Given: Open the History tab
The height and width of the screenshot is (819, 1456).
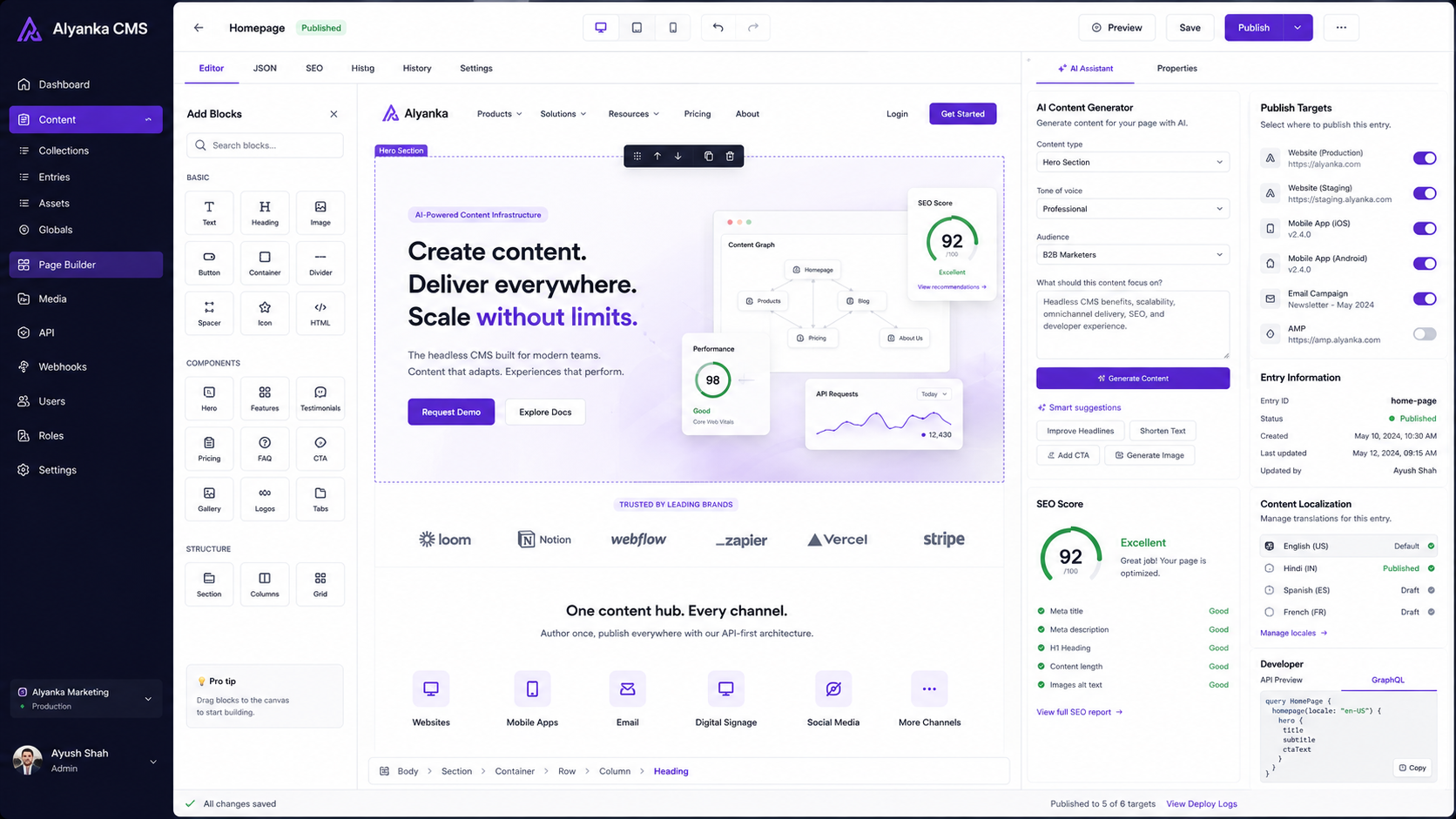Looking at the screenshot, I should point(417,68).
